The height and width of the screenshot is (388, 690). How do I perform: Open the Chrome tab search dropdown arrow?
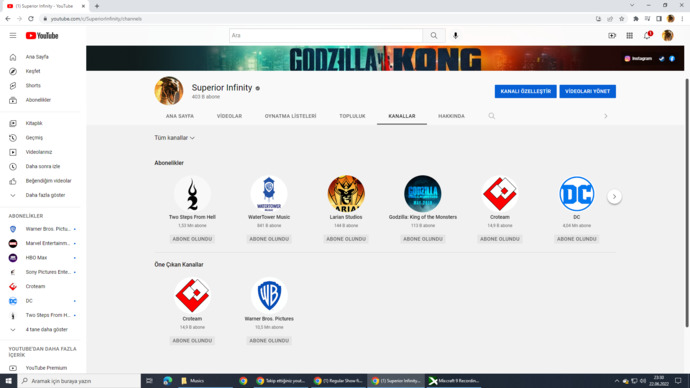point(632,6)
